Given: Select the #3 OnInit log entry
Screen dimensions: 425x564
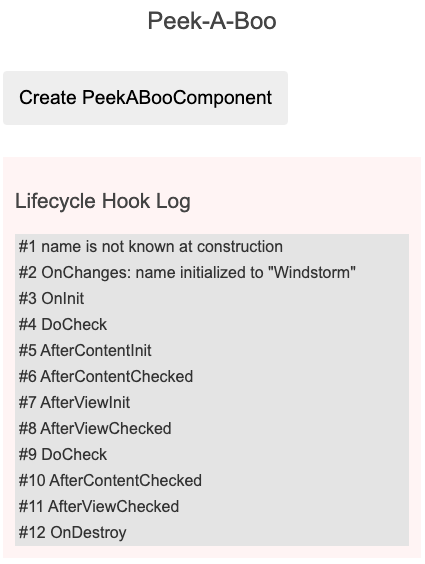Looking at the screenshot, I should coord(51,299).
